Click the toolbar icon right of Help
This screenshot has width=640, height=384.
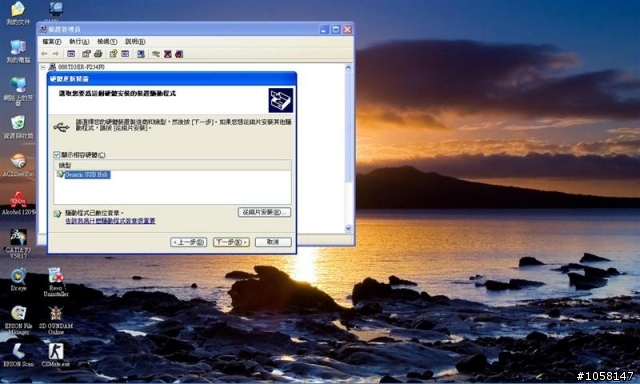[125, 54]
